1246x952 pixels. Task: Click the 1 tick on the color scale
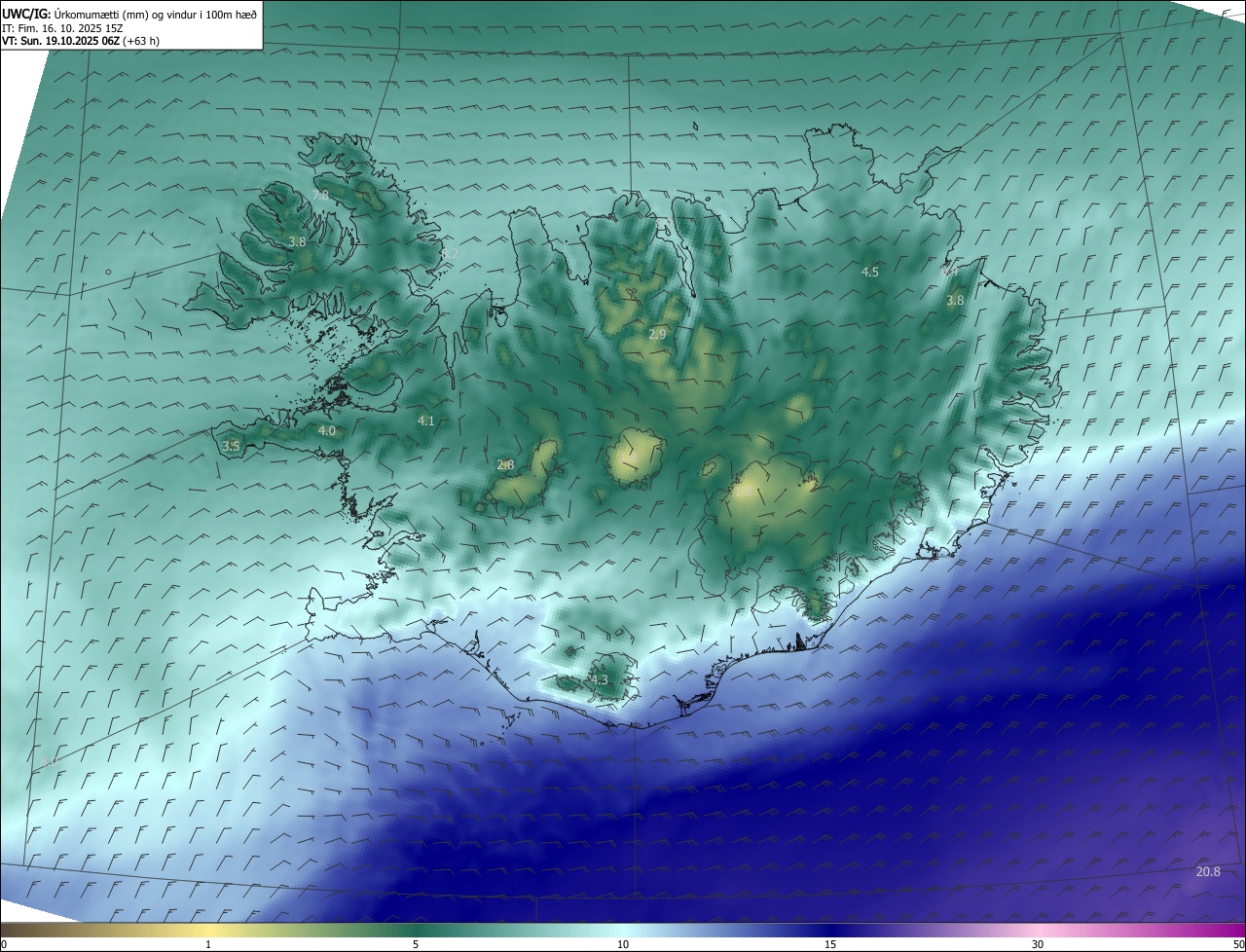(208, 944)
